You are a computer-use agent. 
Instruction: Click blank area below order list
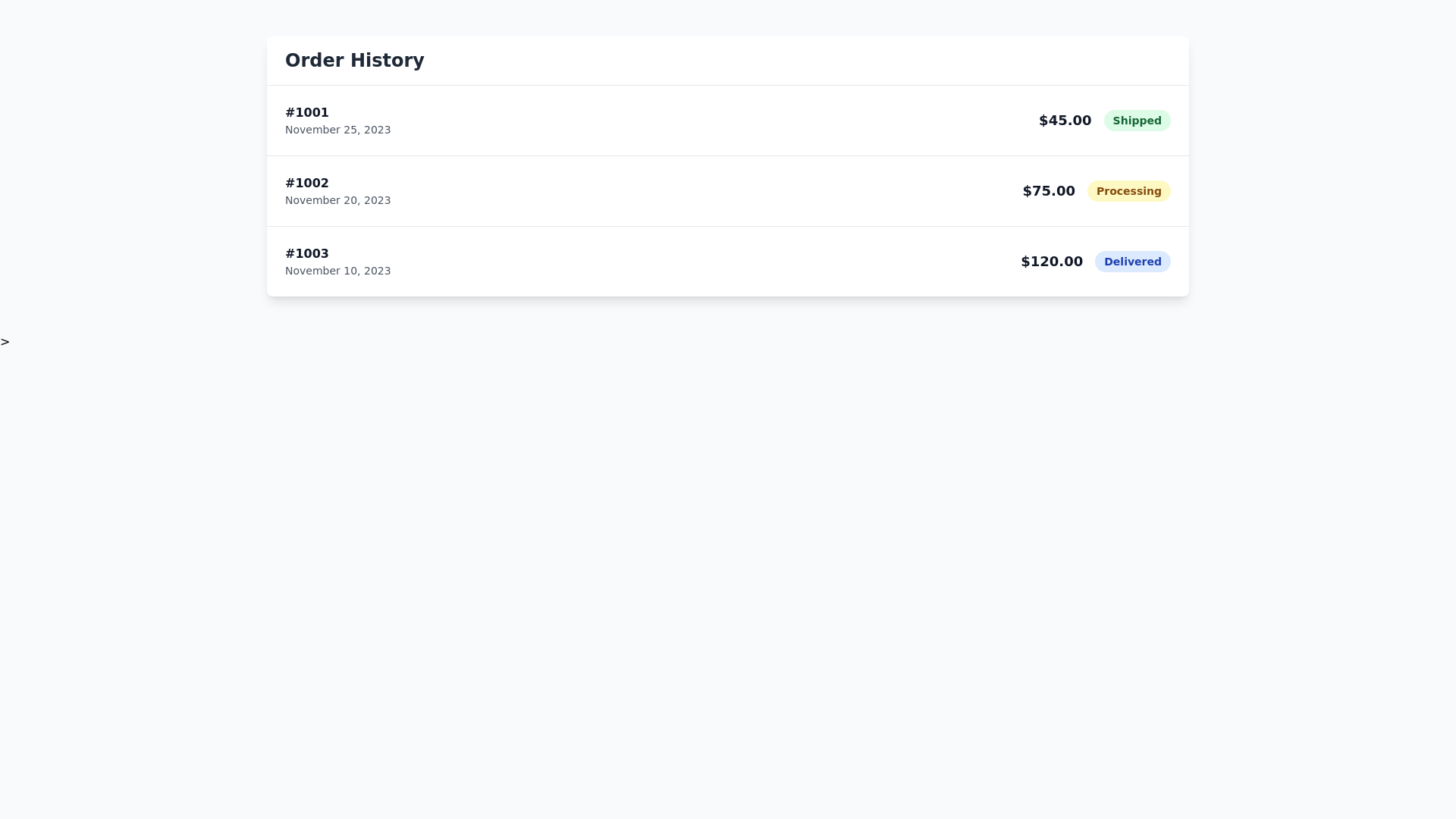point(726,455)
